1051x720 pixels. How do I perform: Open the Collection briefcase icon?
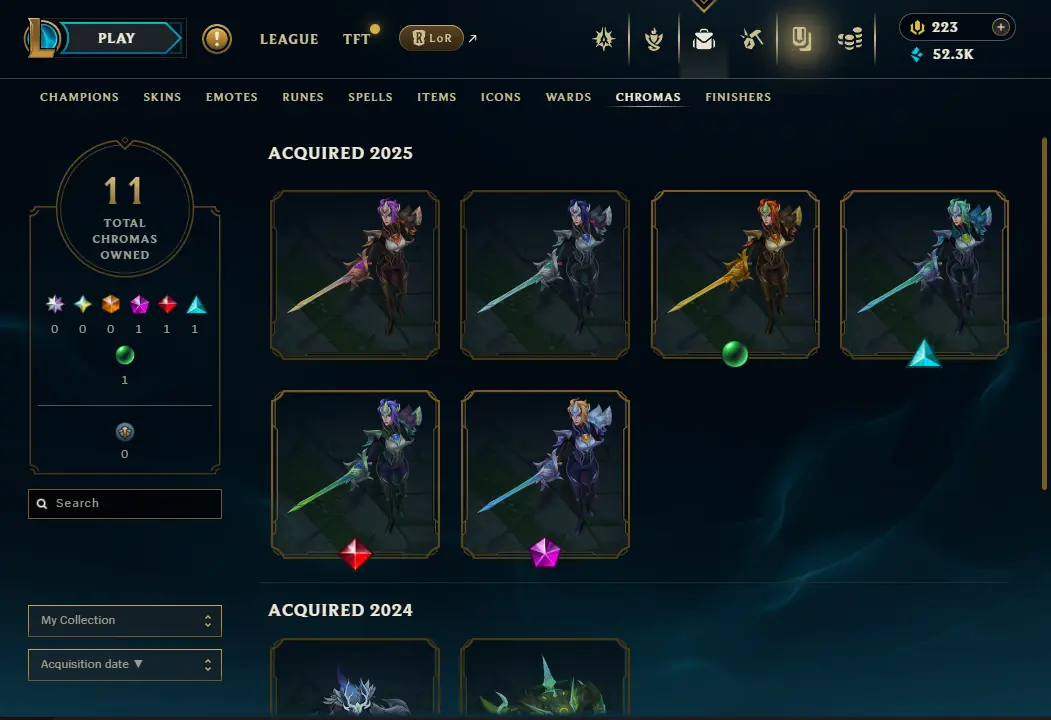(704, 40)
